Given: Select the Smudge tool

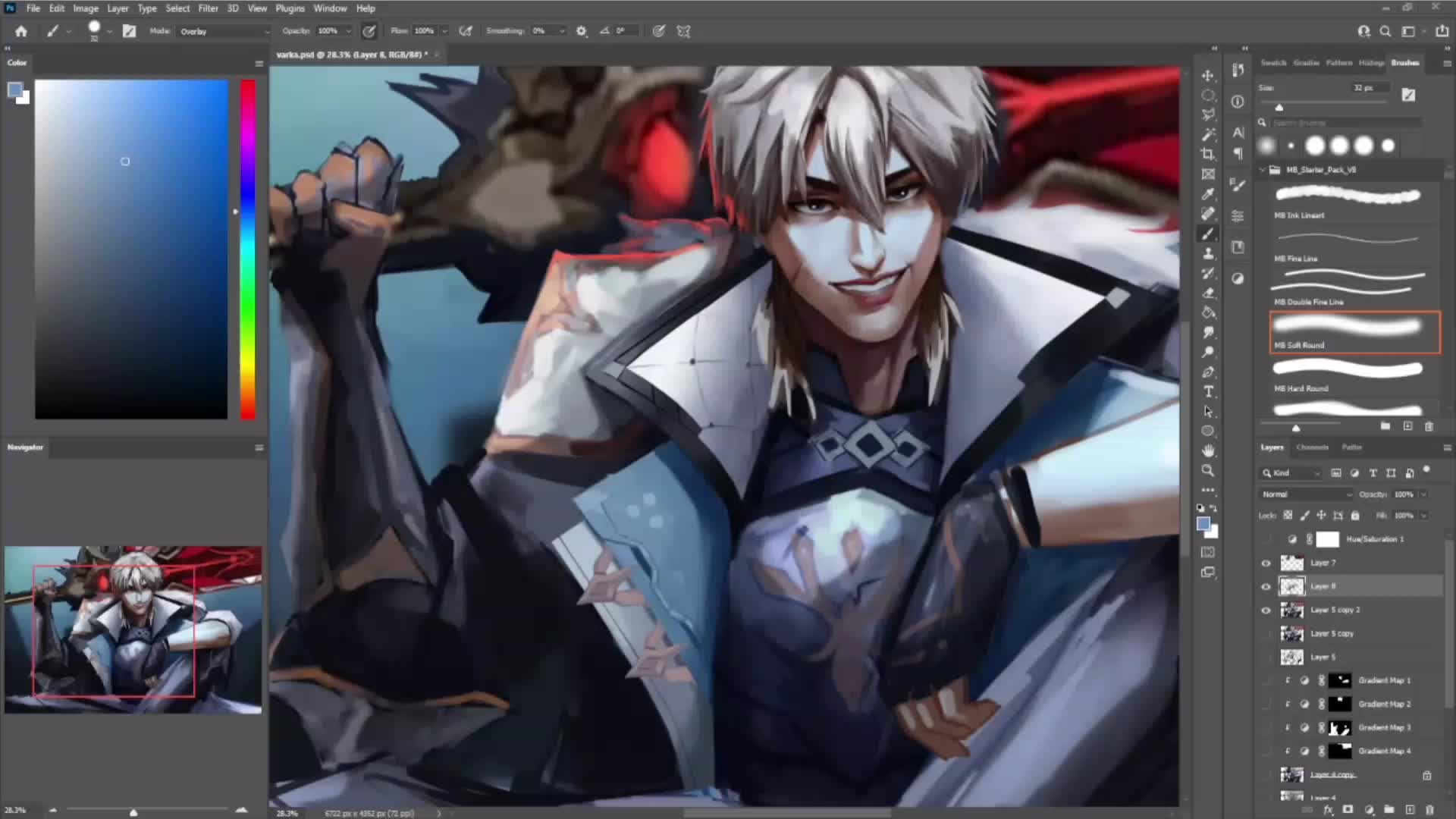Looking at the screenshot, I should pos(1208,332).
